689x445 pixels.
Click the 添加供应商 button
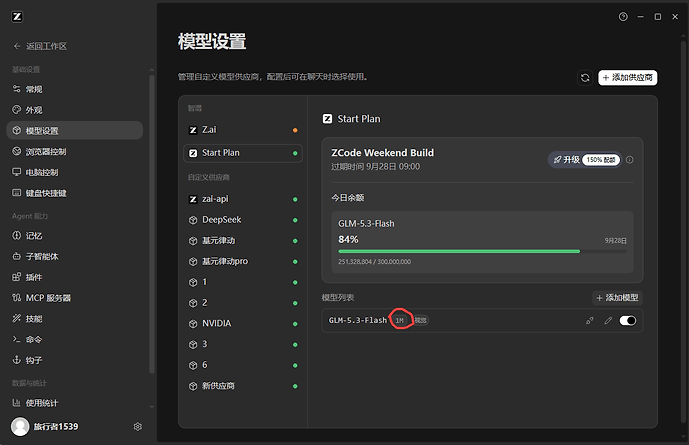pos(627,78)
